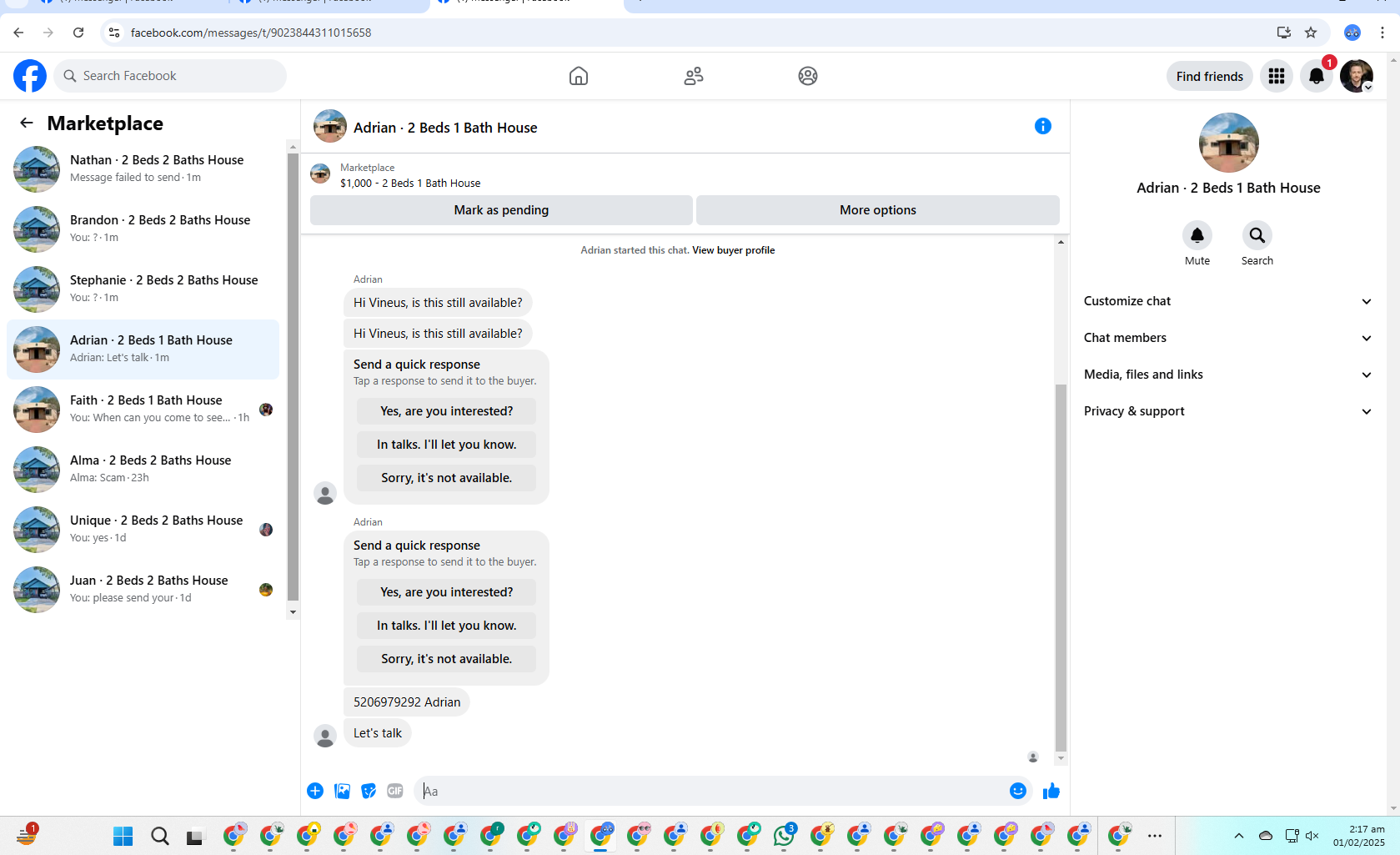Screen dimensions: 1400x855
Task: Open the taskbar clock and date
Action: coord(1359,836)
